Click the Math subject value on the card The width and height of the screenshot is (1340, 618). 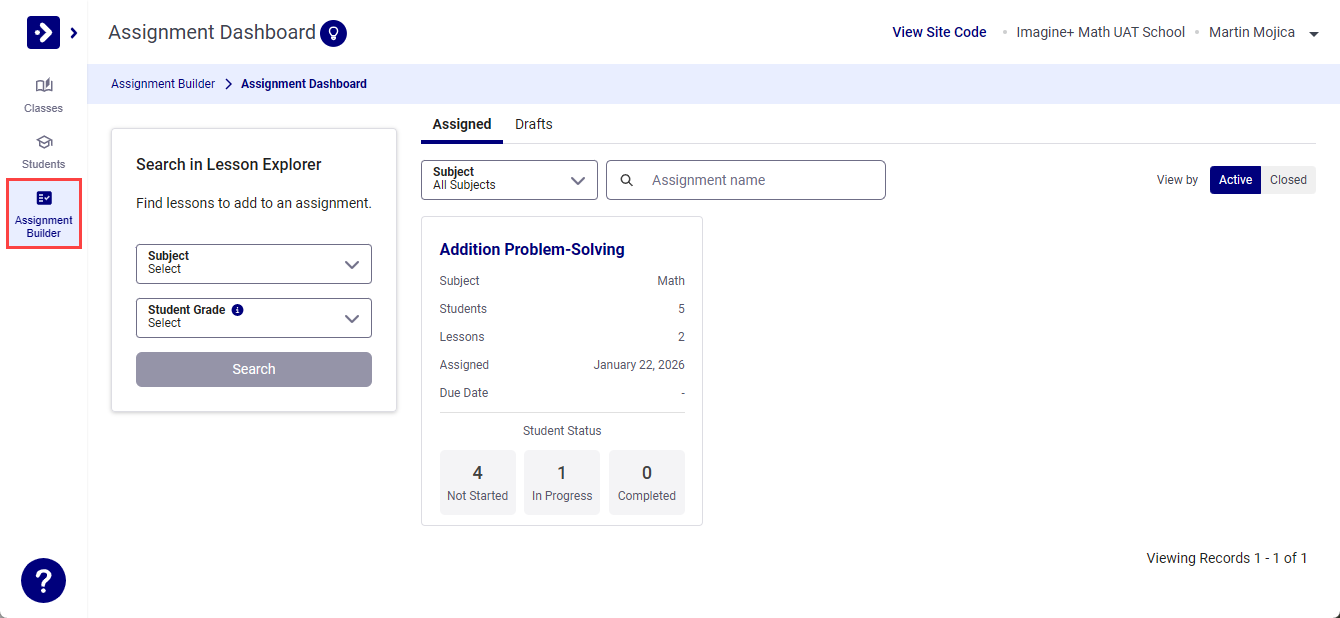671,281
